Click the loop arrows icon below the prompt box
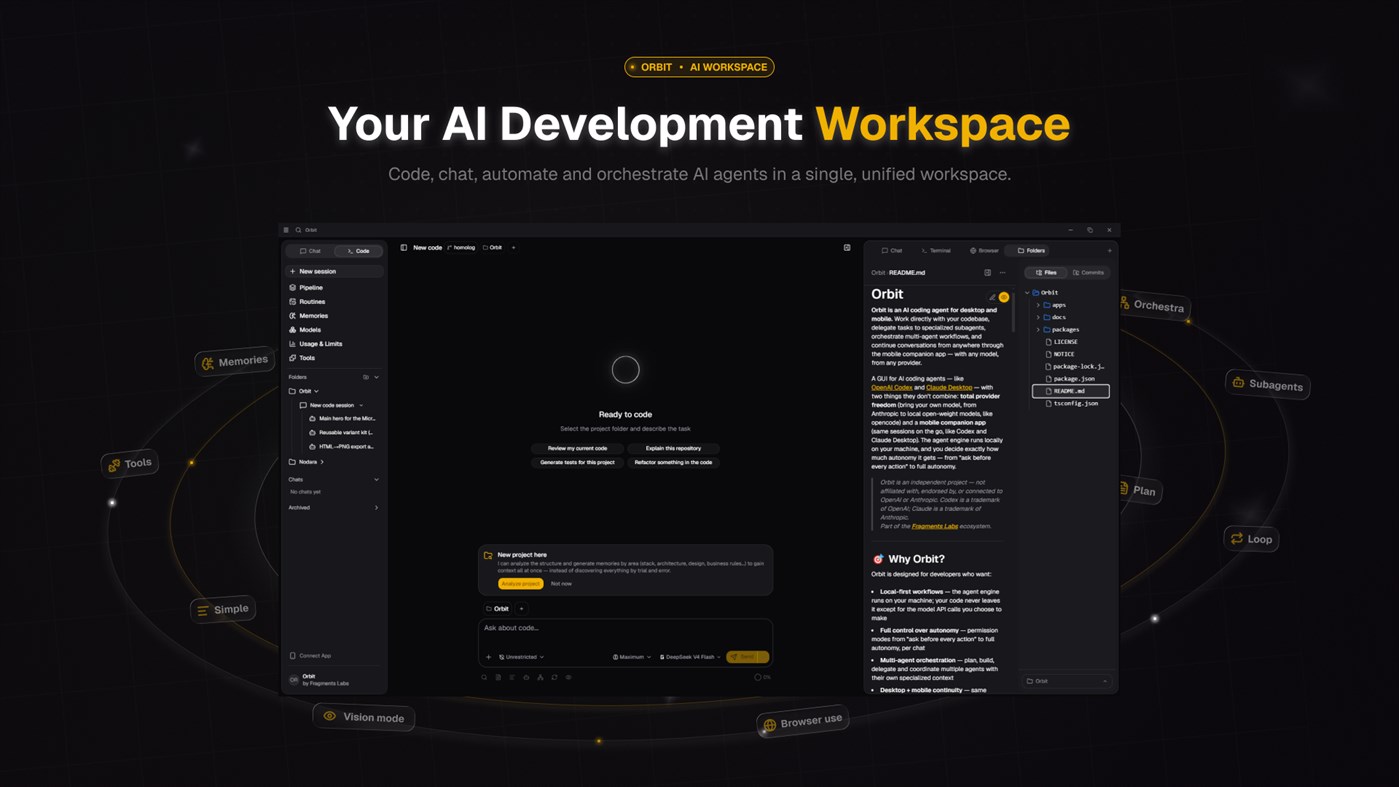The image size is (1399, 787). [554, 677]
